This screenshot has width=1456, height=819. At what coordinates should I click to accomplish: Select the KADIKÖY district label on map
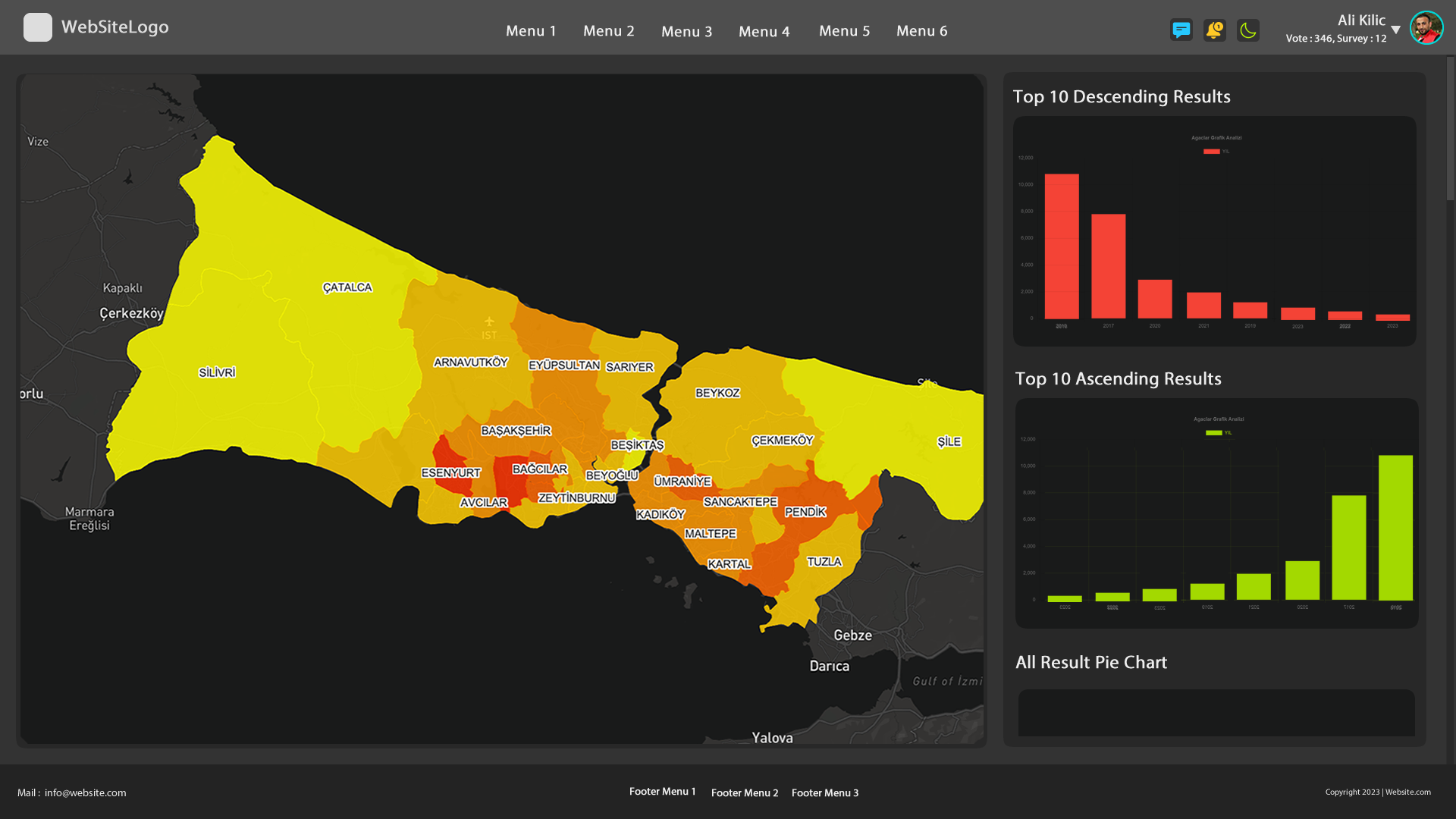[x=661, y=515]
